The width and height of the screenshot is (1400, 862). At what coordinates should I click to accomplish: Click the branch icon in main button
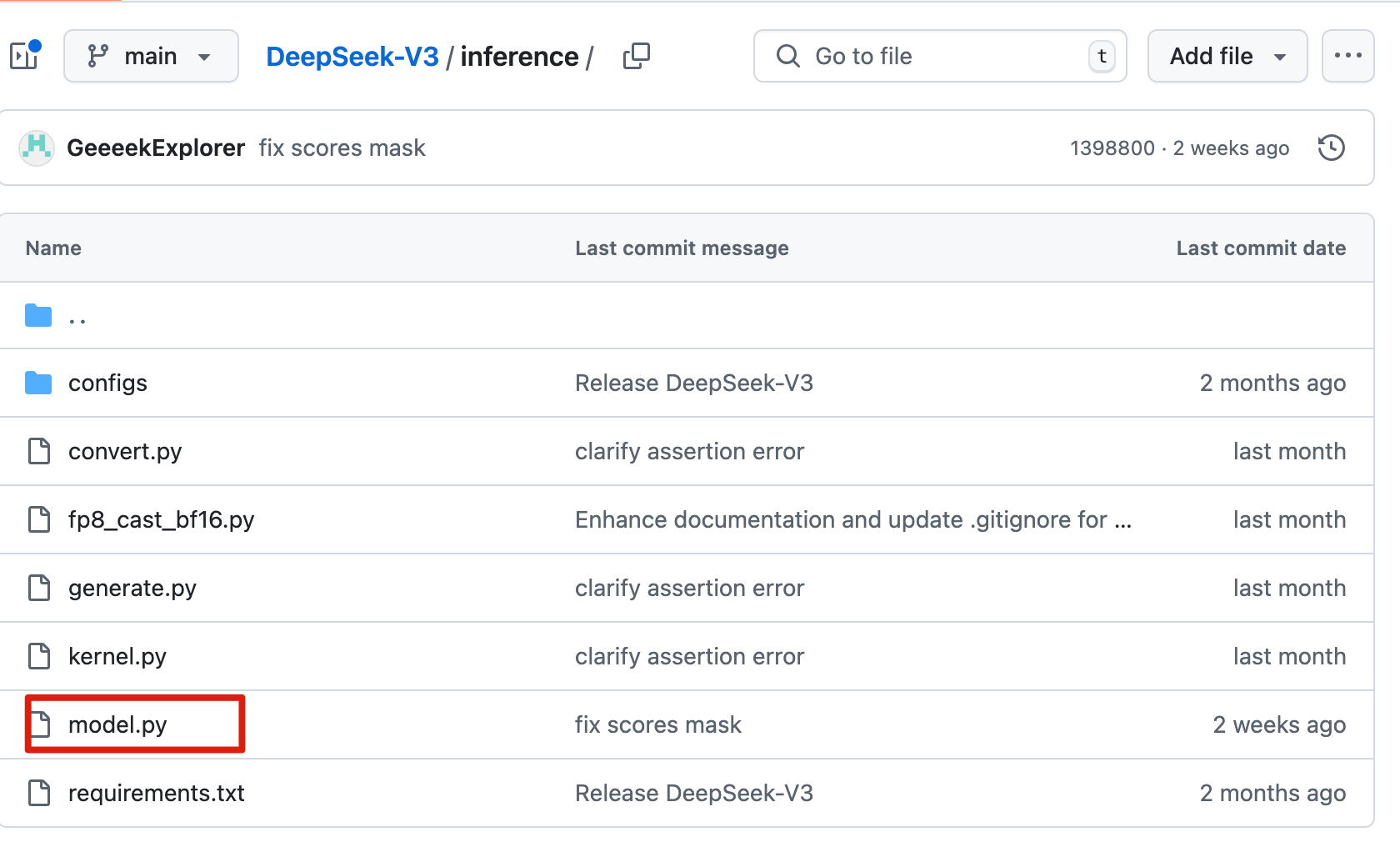98,56
